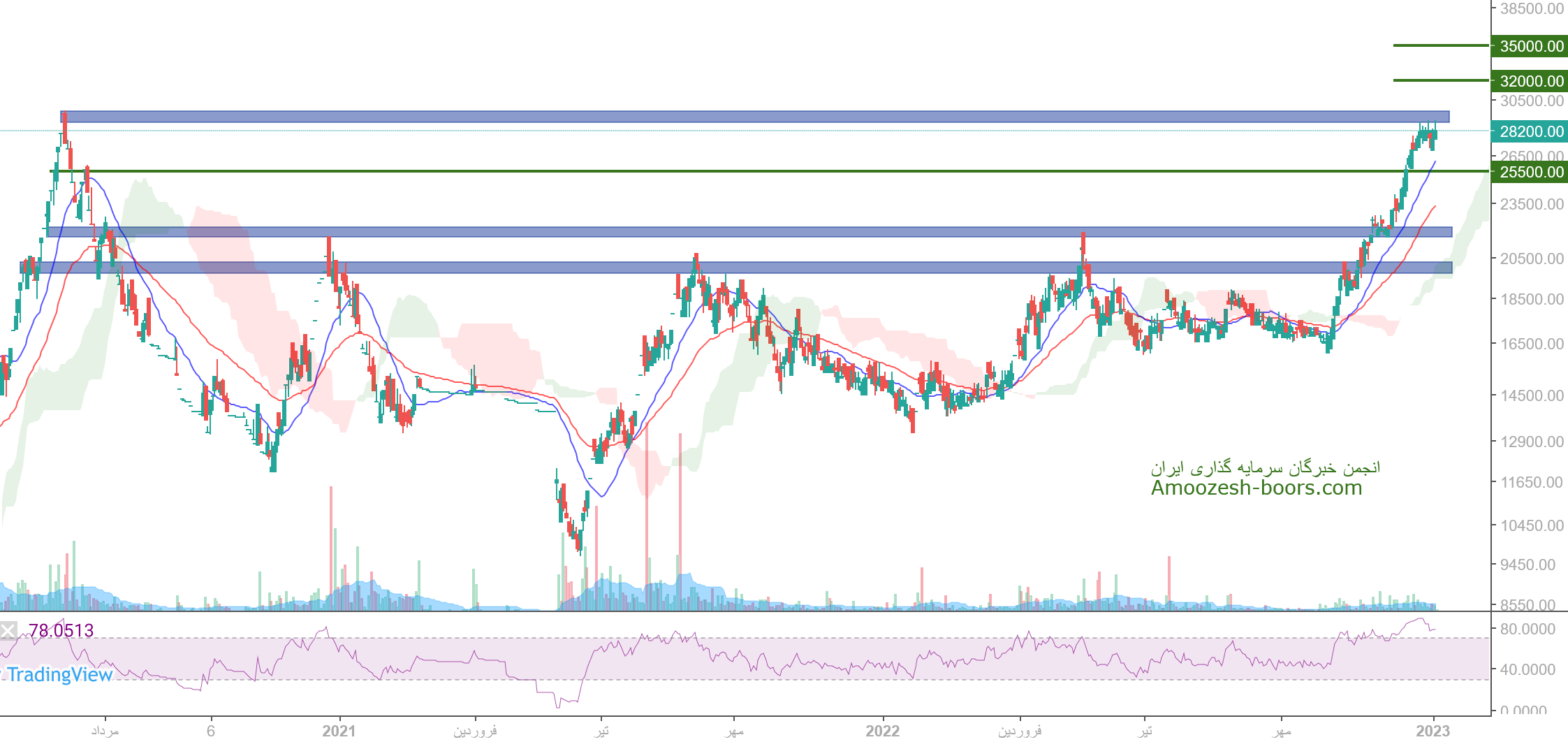Click the 2021 label on time axis
Image resolution: width=1568 pixels, height=742 pixels.
pos(339,731)
